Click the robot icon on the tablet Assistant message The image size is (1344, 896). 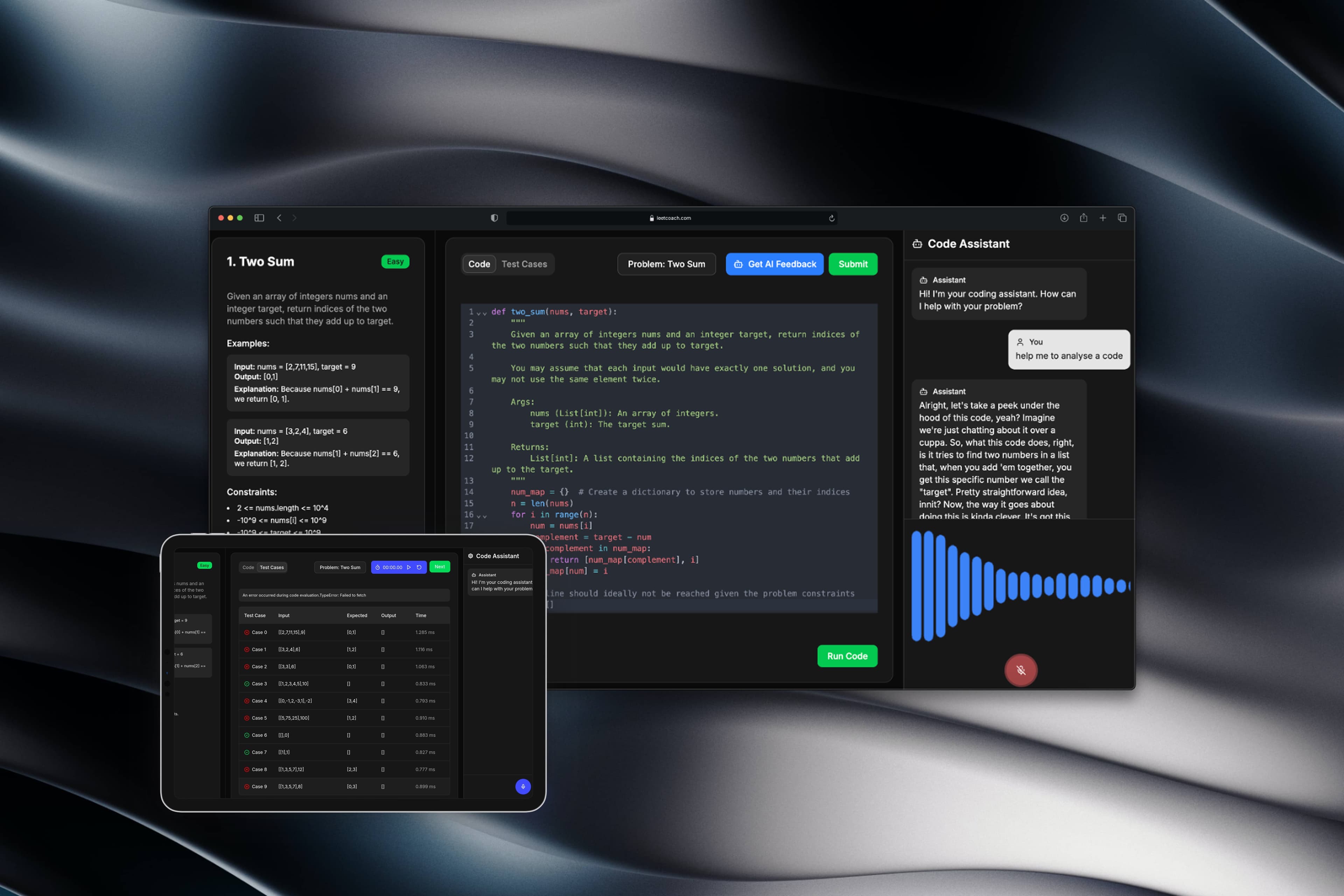tap(474, 575)
